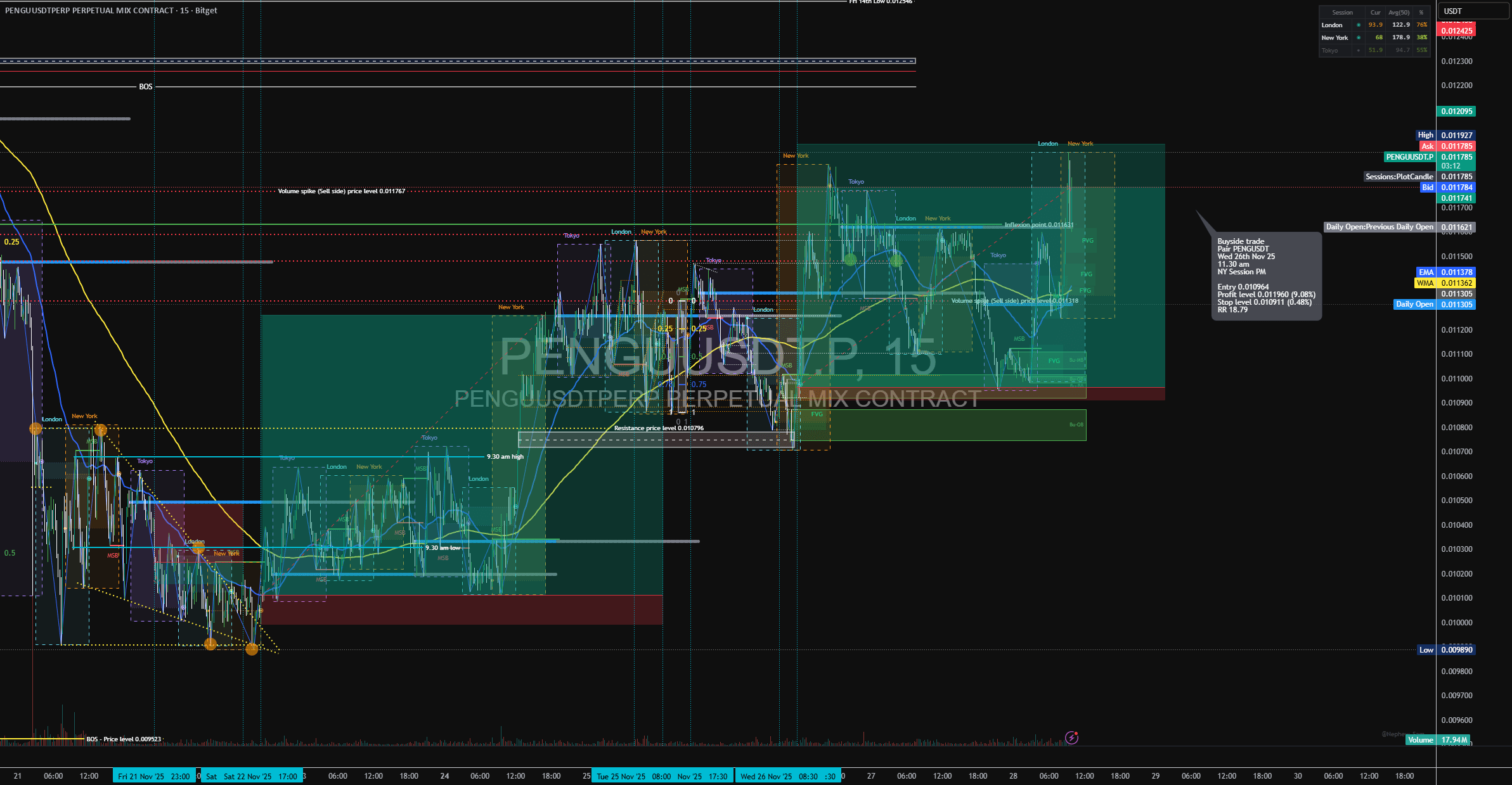Click the Sessions:PlotCandle indicator label
Screen dimensions: 1512x785
tap(1399, 177)
